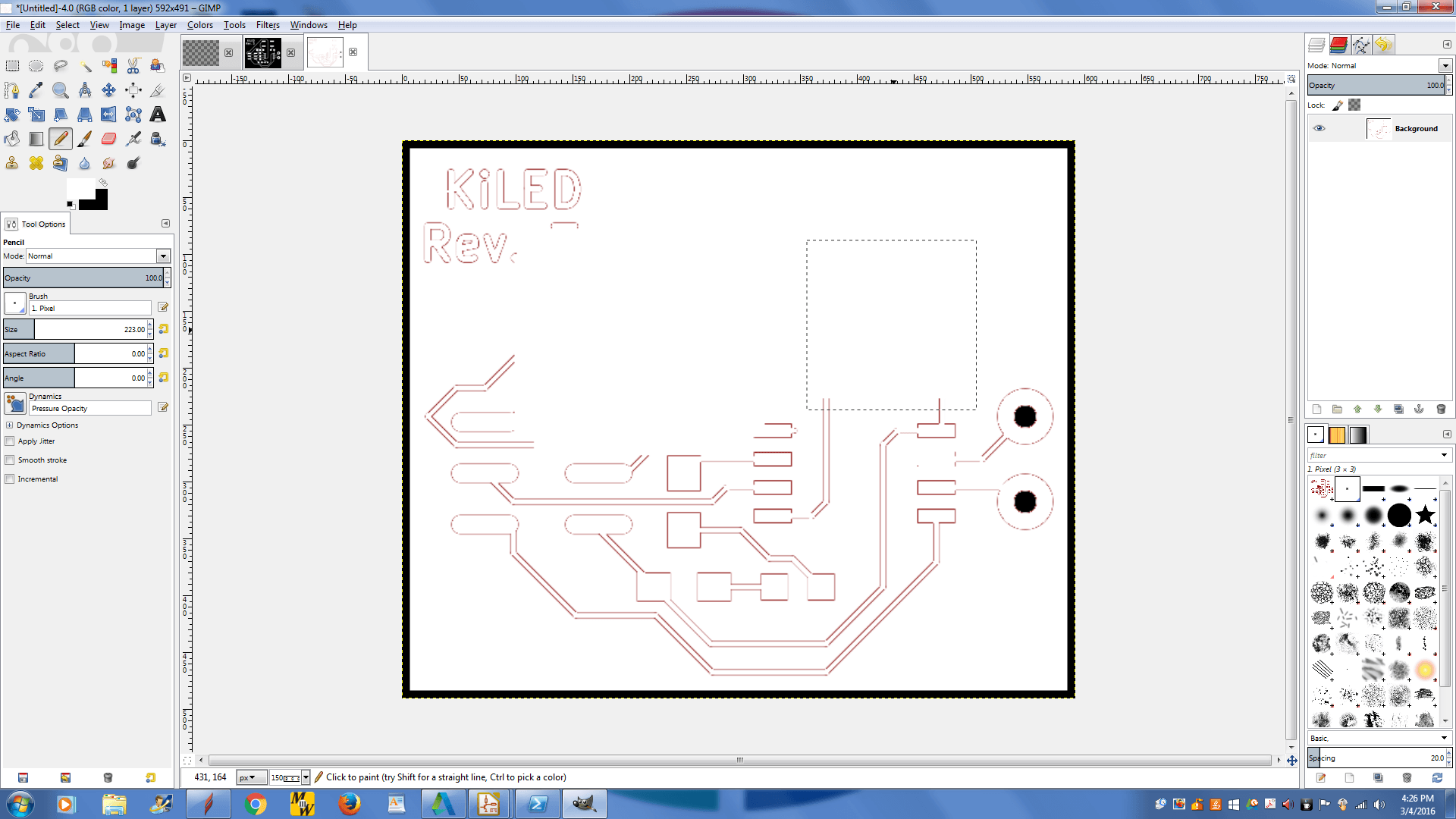Reset brush Size to default

click(163, 329)
